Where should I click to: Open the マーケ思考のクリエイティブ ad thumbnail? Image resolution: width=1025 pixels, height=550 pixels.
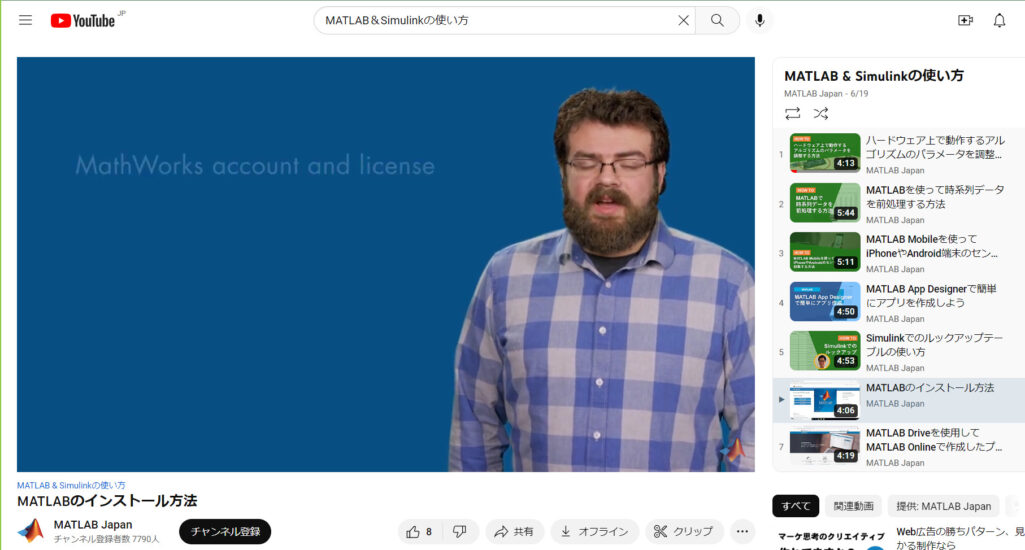click(x=830, y=539)
